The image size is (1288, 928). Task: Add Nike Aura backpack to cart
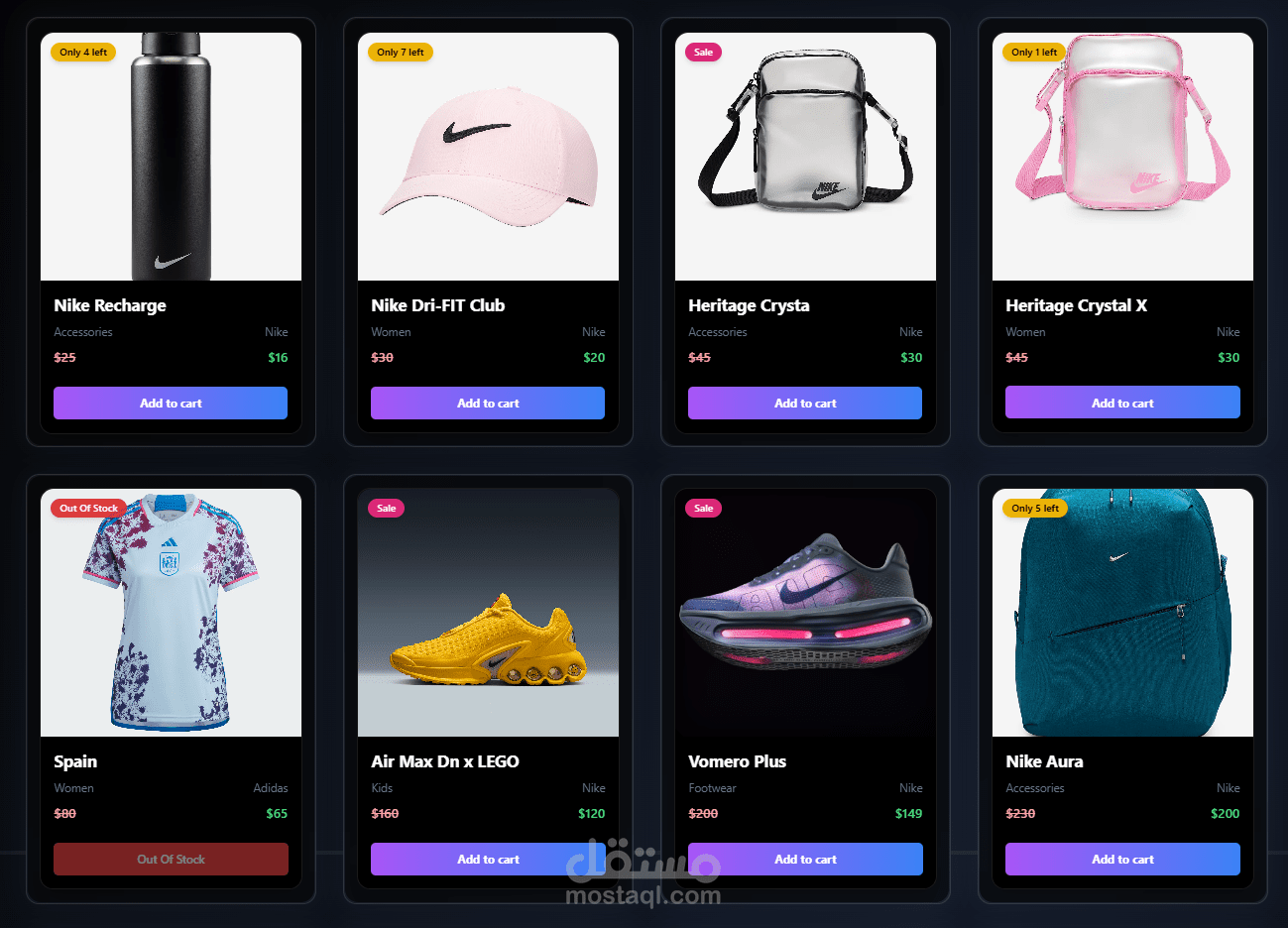1122,859
